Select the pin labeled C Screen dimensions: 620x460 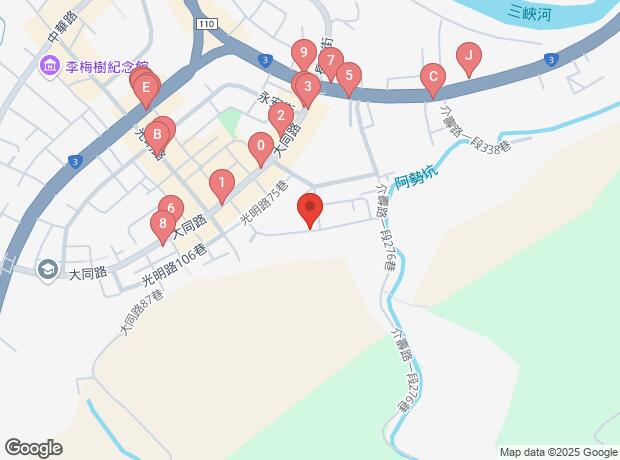(433, 77)
